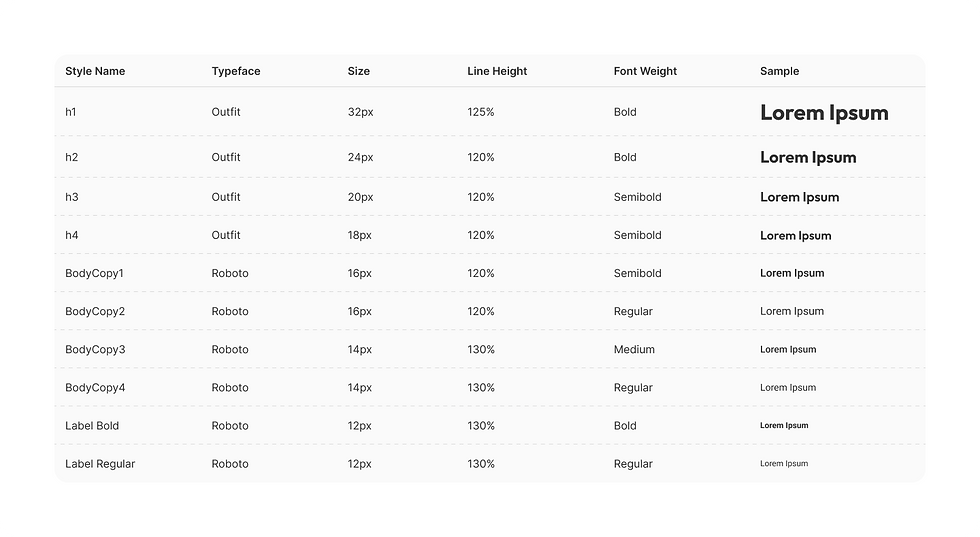This screenshot has width=980, height=537.
Task: Click Medium font weight in BodyCopy3 row
Action: click(634, 349)
